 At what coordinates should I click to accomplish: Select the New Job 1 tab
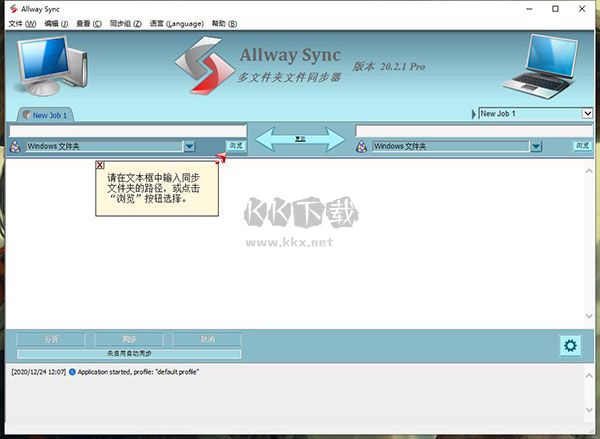click(45, 115)
